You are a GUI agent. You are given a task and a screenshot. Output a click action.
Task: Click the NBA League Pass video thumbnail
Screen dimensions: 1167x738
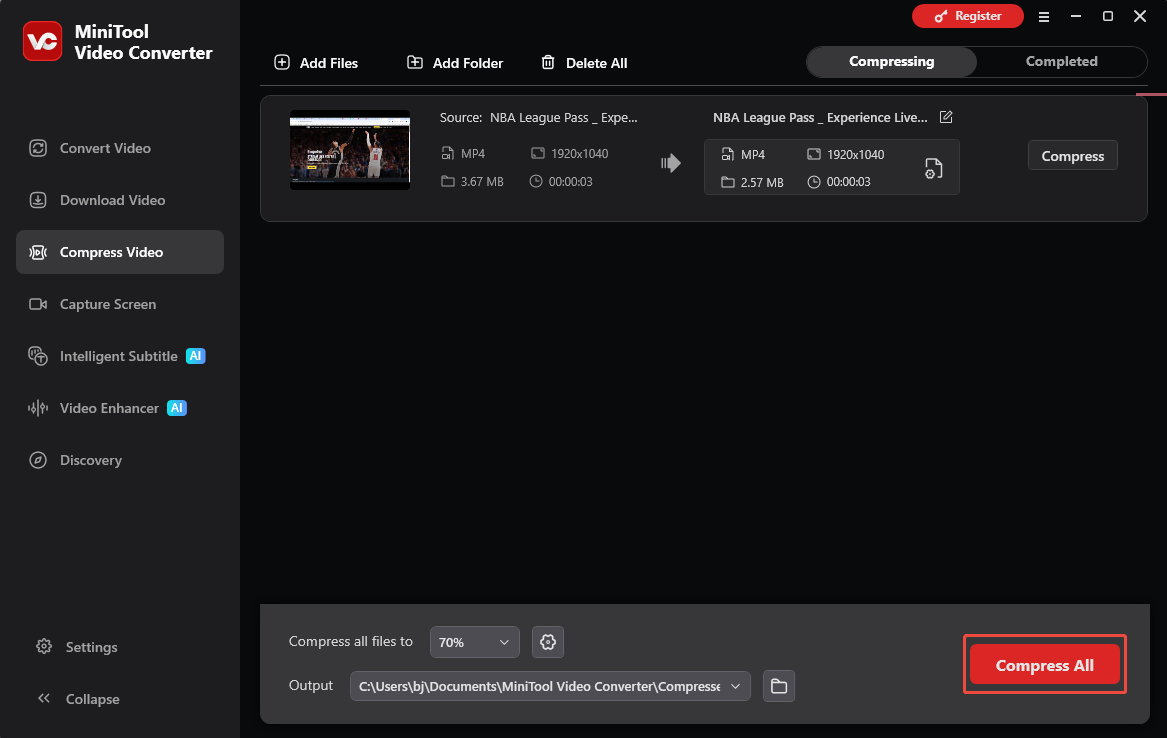click(350, 150)
